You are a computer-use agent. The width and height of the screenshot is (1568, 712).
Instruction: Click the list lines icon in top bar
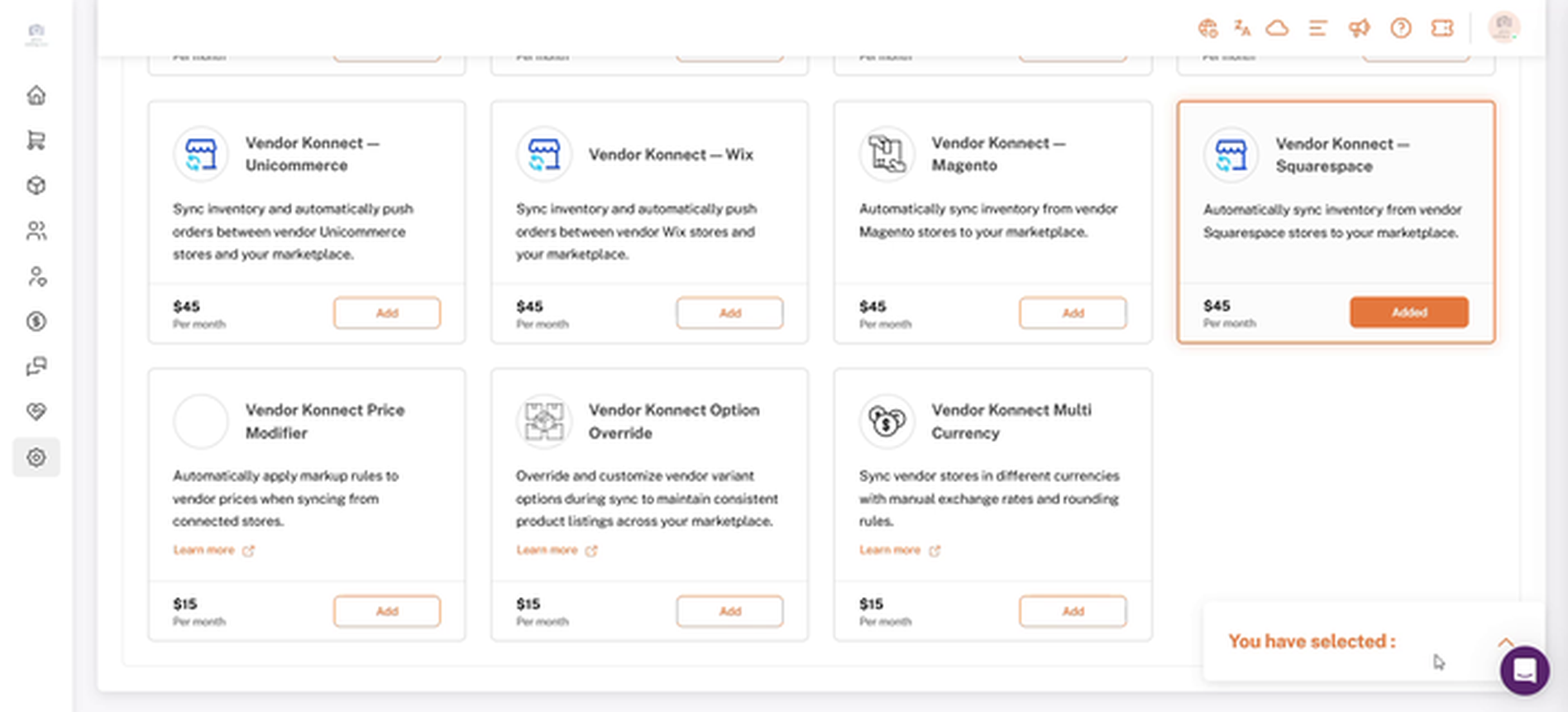[x=1318, y=28]
